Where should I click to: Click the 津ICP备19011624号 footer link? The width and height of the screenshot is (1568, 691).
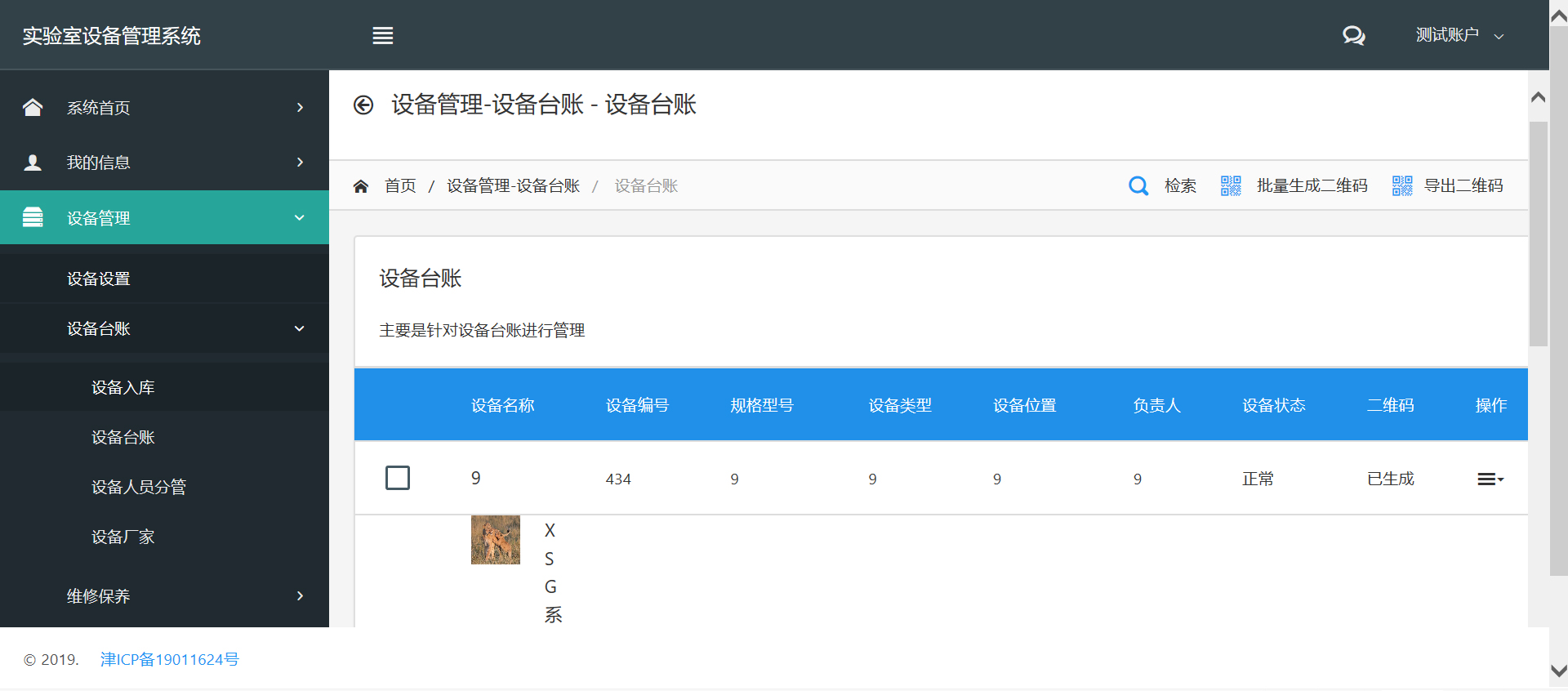click(x=170, y=660)
